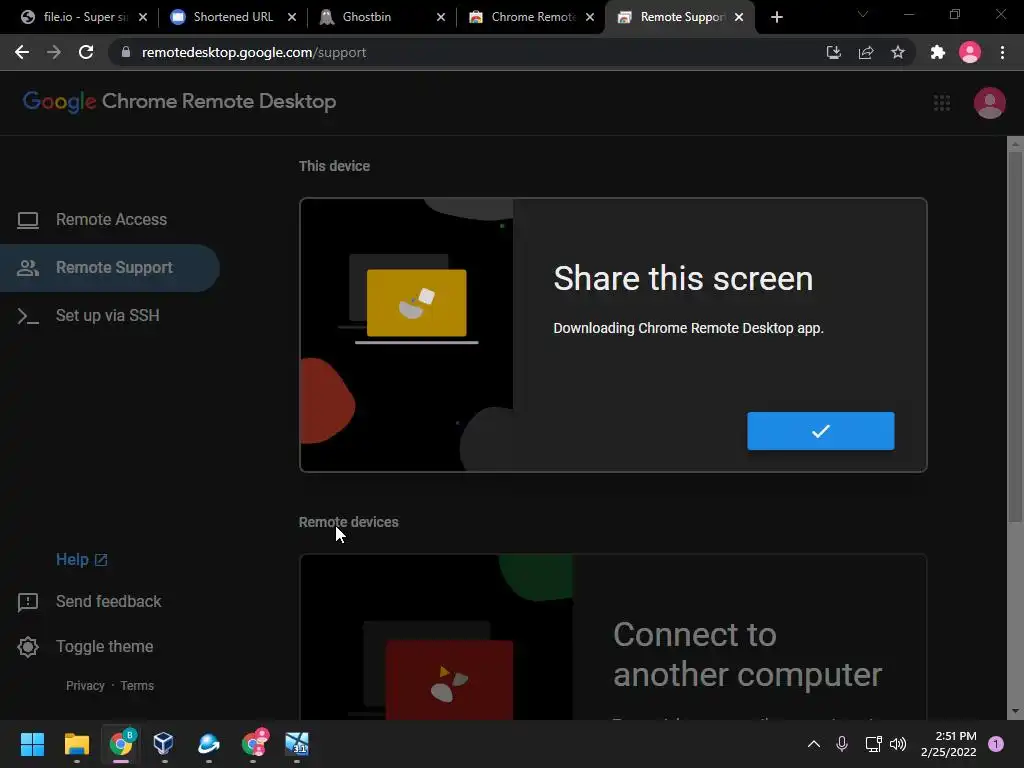Open the notification badge in taskbar

pos(996,744)
